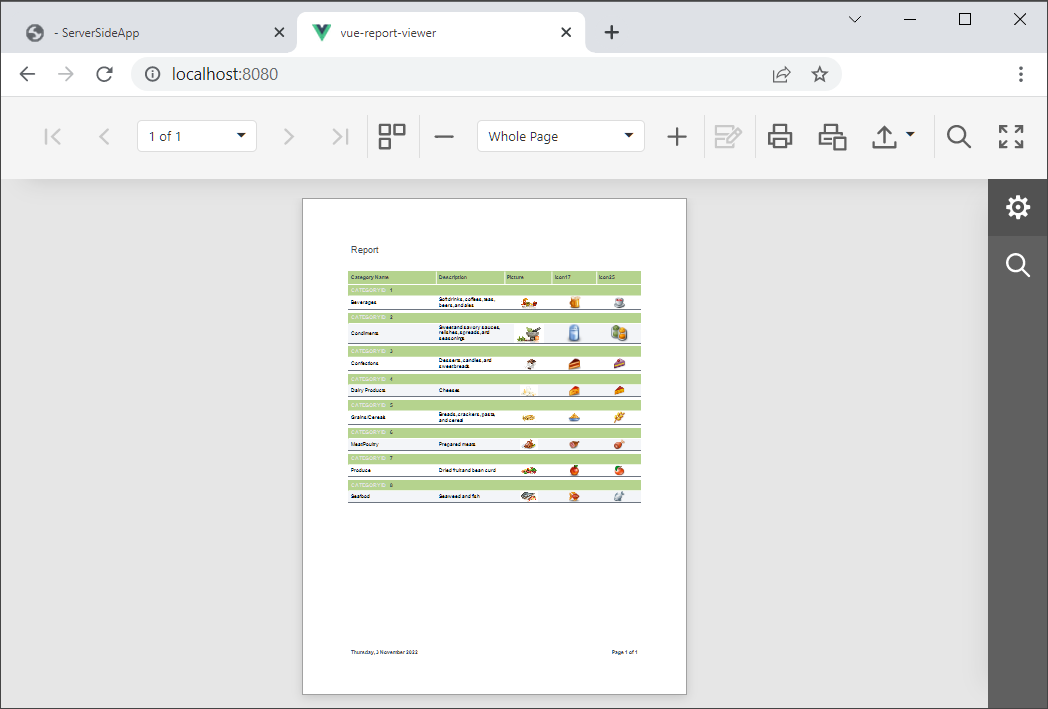Open a new browser tab
1048x709 pixels.
coord(612,32)
